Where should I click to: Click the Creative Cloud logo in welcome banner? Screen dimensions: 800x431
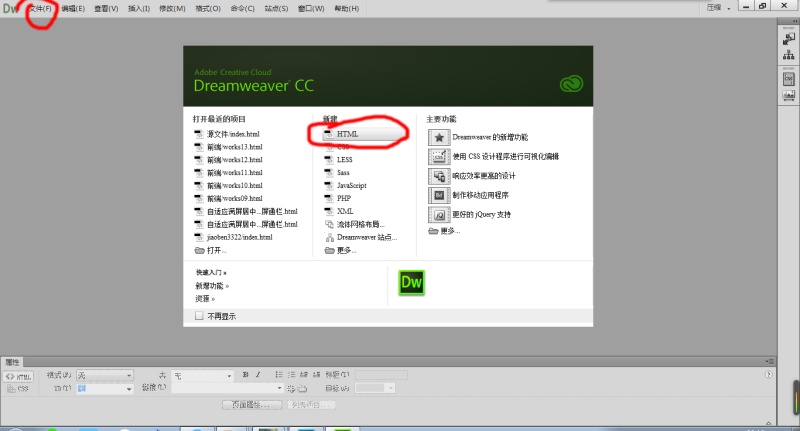[x=571, y=84]
